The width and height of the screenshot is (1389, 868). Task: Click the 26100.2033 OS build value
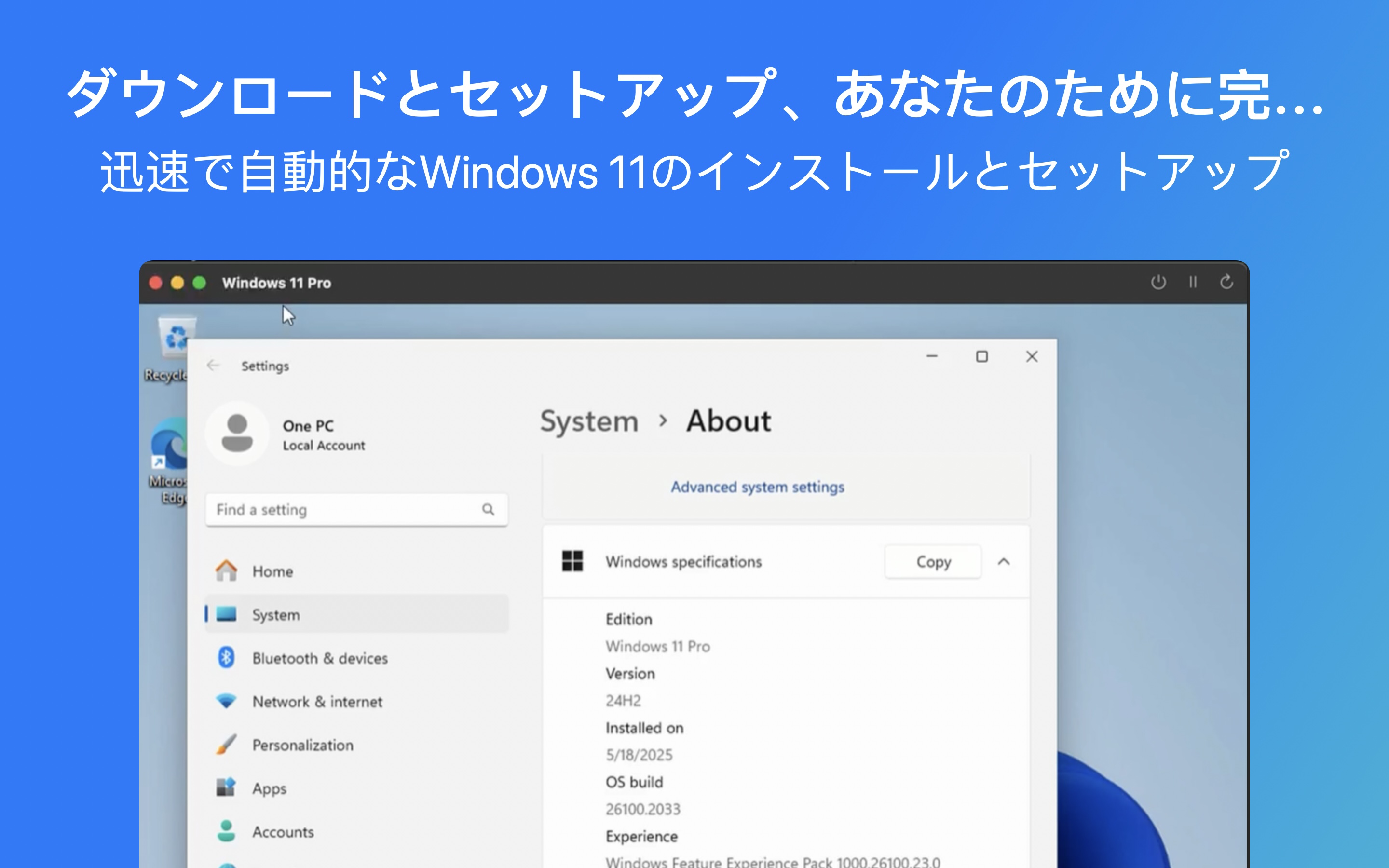(643, 809)
